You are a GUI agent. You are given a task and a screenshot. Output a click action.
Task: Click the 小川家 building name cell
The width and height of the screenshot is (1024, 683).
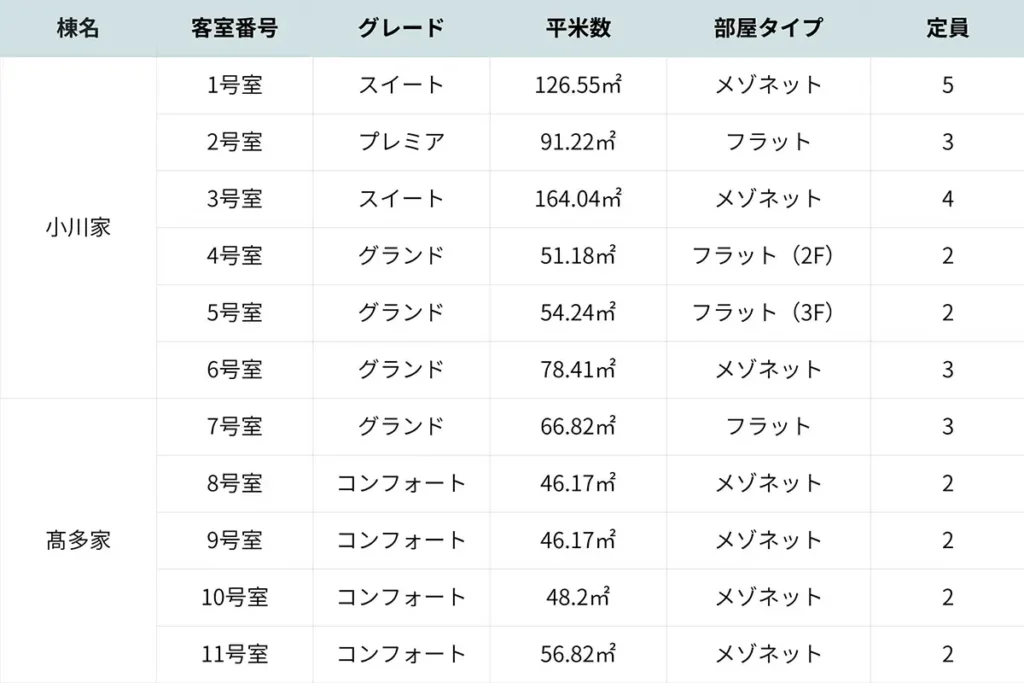78,227
